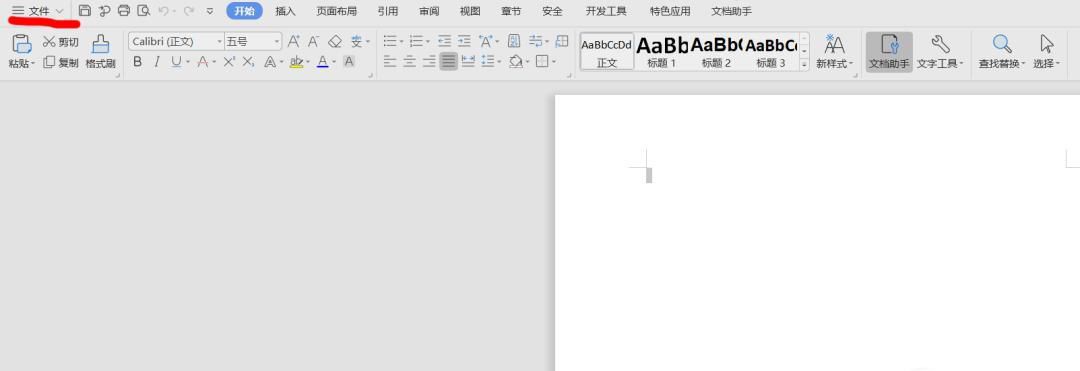Toggle Italic formatting

pos(156,62)
